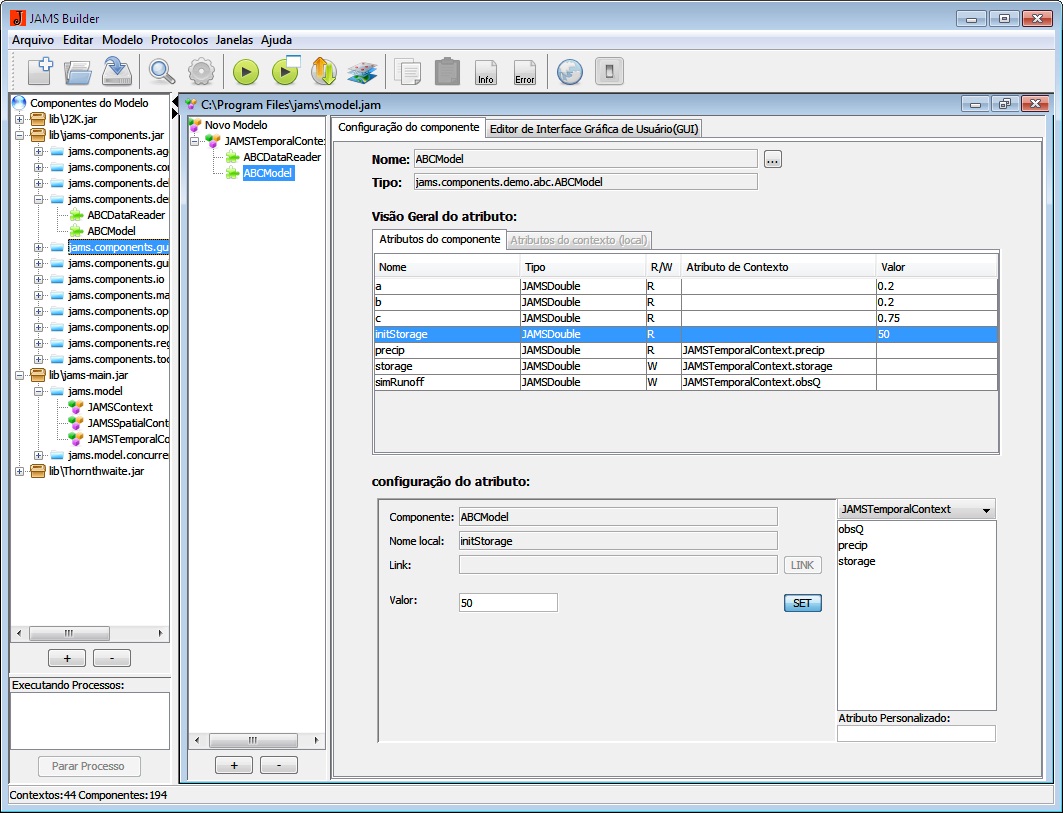
Task: Select the simRunoff attribute row
Action: (x=400, y=382)
